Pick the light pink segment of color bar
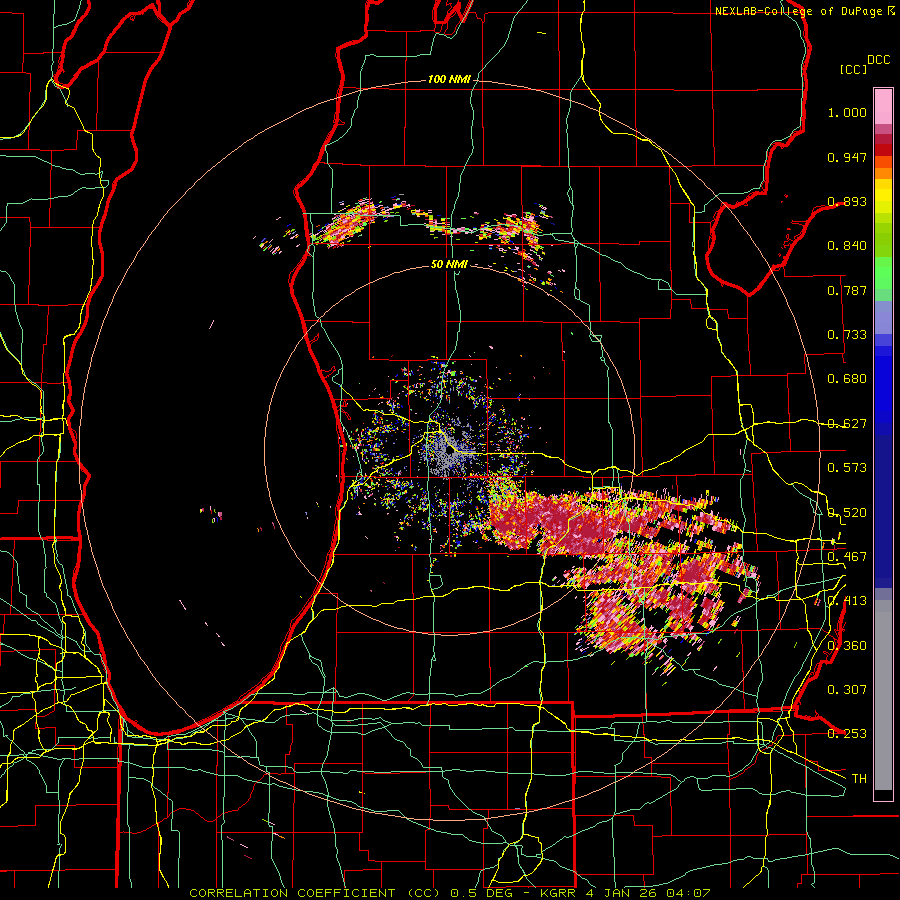 [883, 106]
